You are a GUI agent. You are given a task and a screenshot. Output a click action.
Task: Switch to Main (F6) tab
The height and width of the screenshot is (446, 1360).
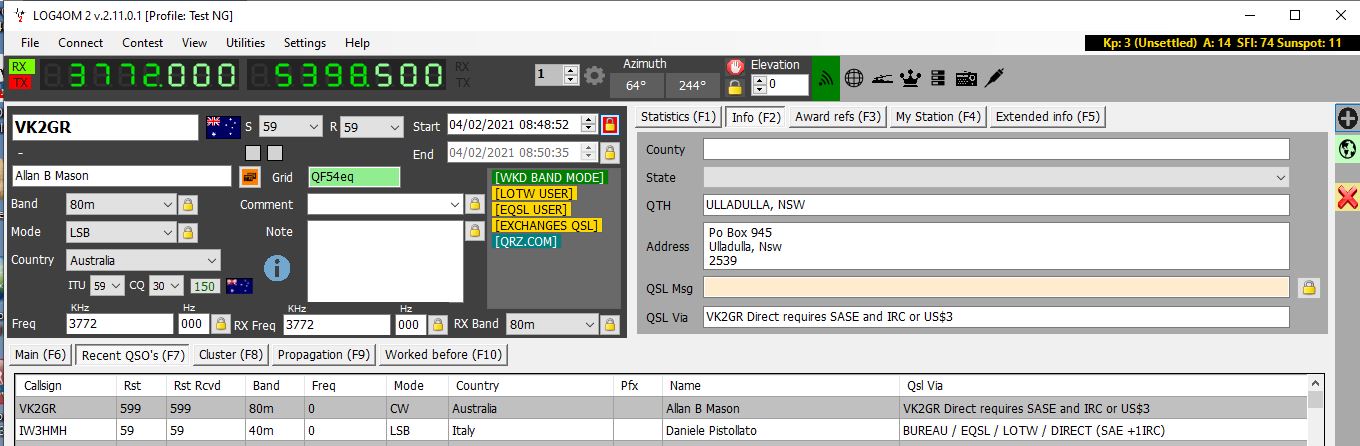point(41,355)
